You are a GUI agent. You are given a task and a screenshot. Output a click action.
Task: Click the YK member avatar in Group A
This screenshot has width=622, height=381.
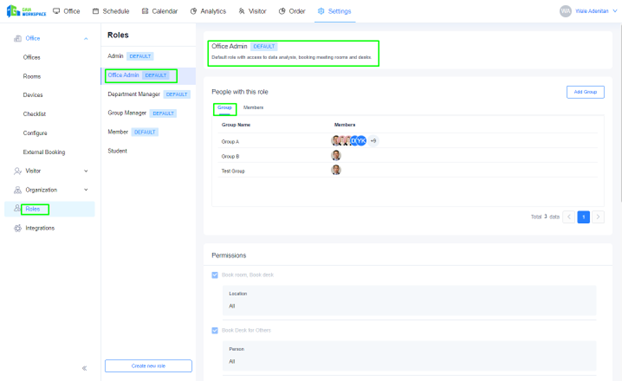point(361,141)
